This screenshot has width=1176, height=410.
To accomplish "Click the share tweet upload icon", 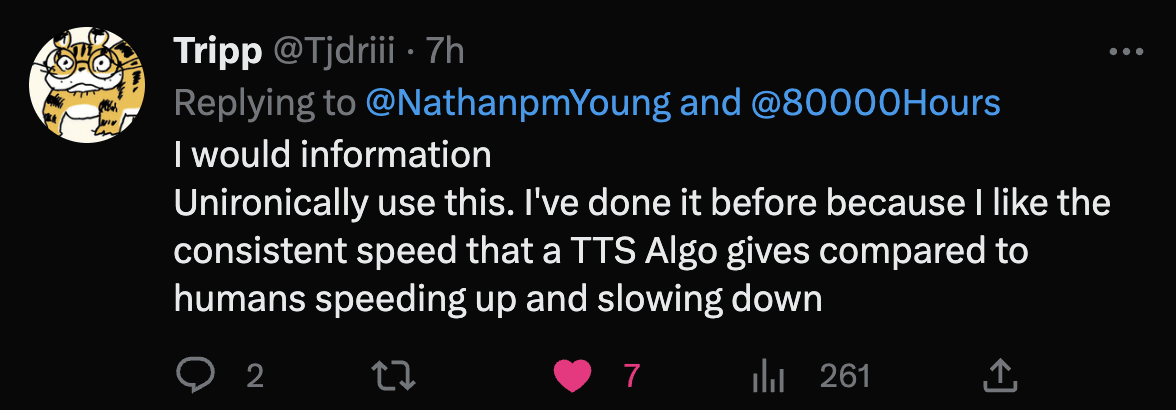I will (x=1000, y=376).
